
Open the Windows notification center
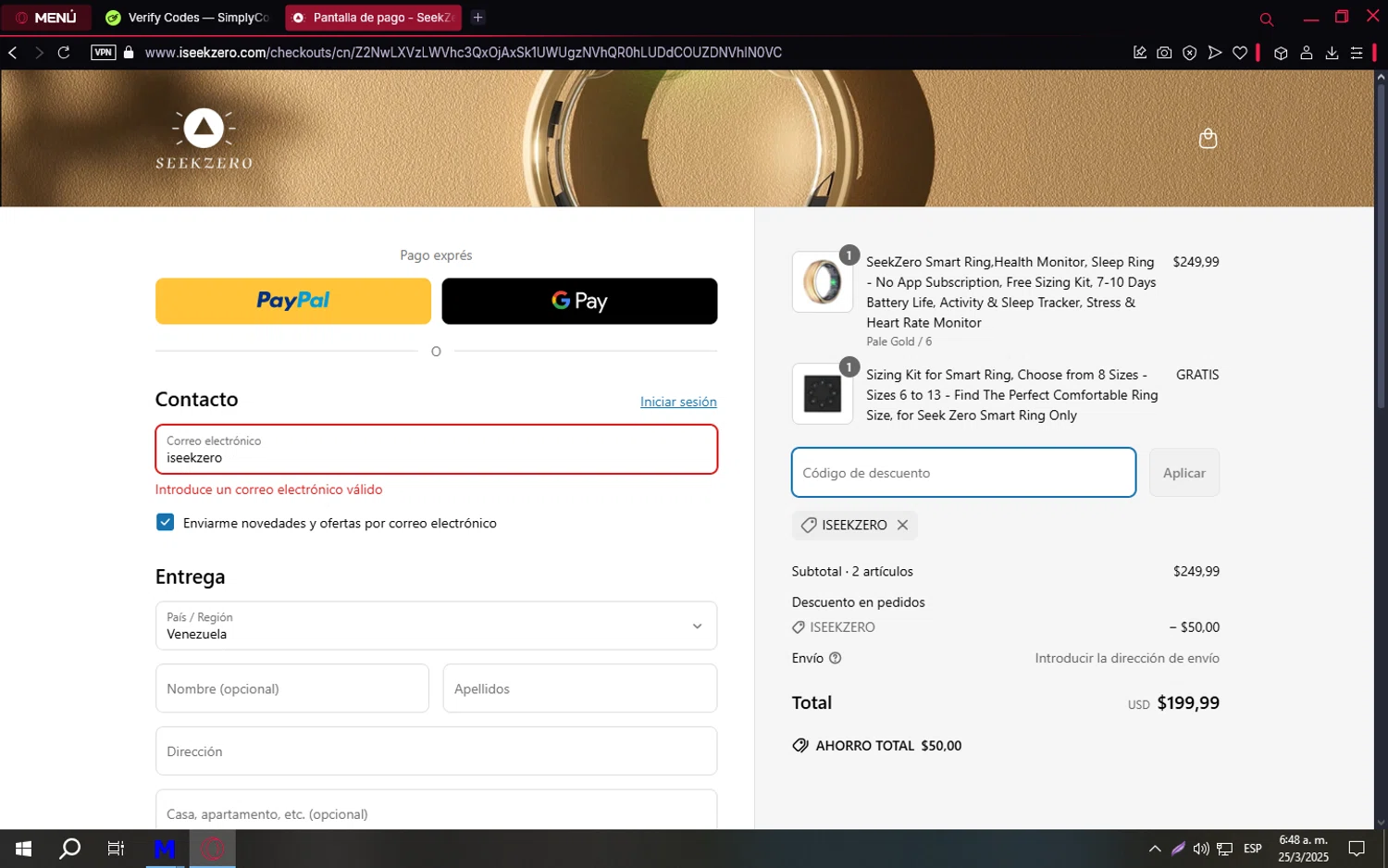(1357, 849)
